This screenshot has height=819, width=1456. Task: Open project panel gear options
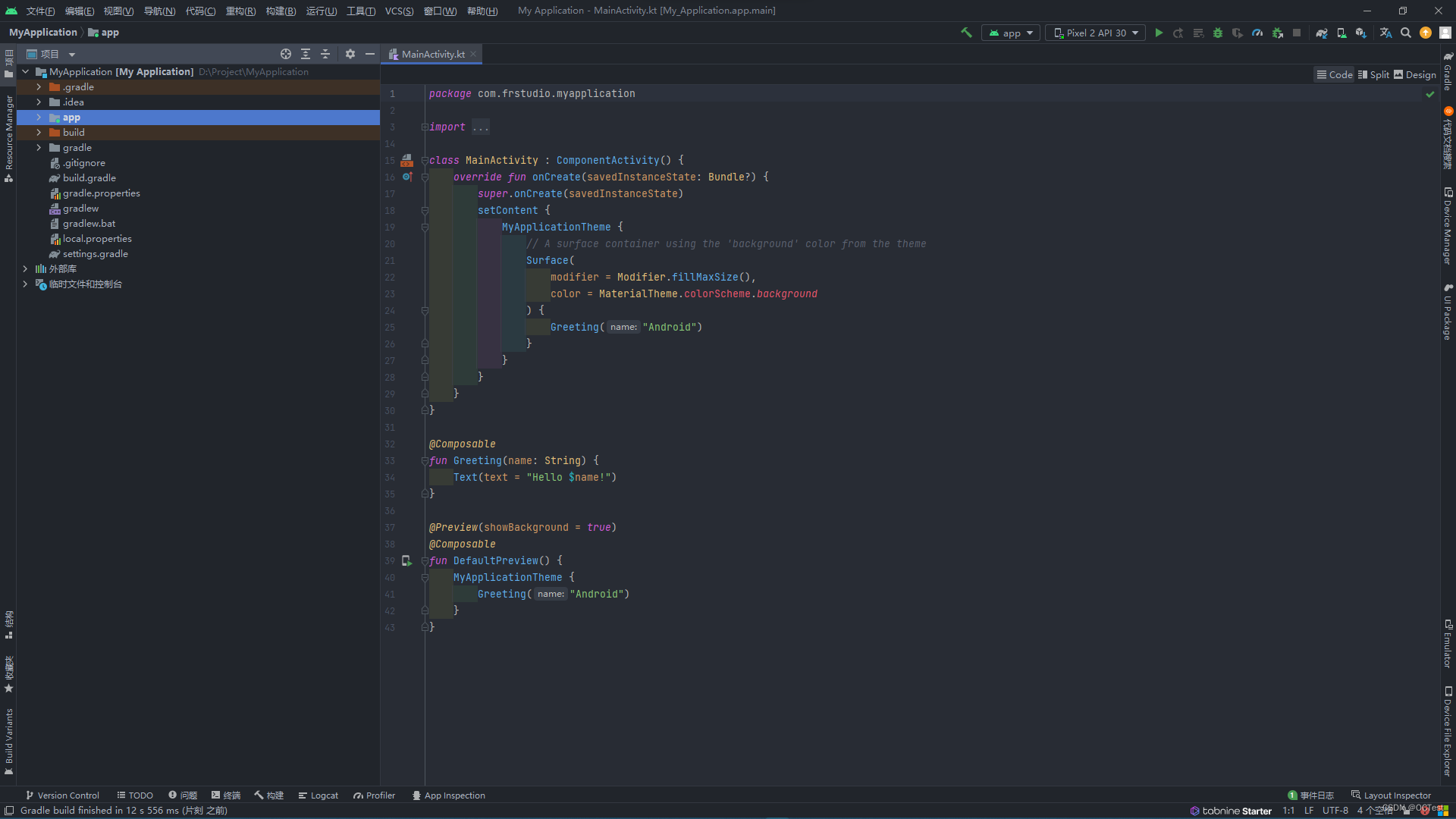350,54
